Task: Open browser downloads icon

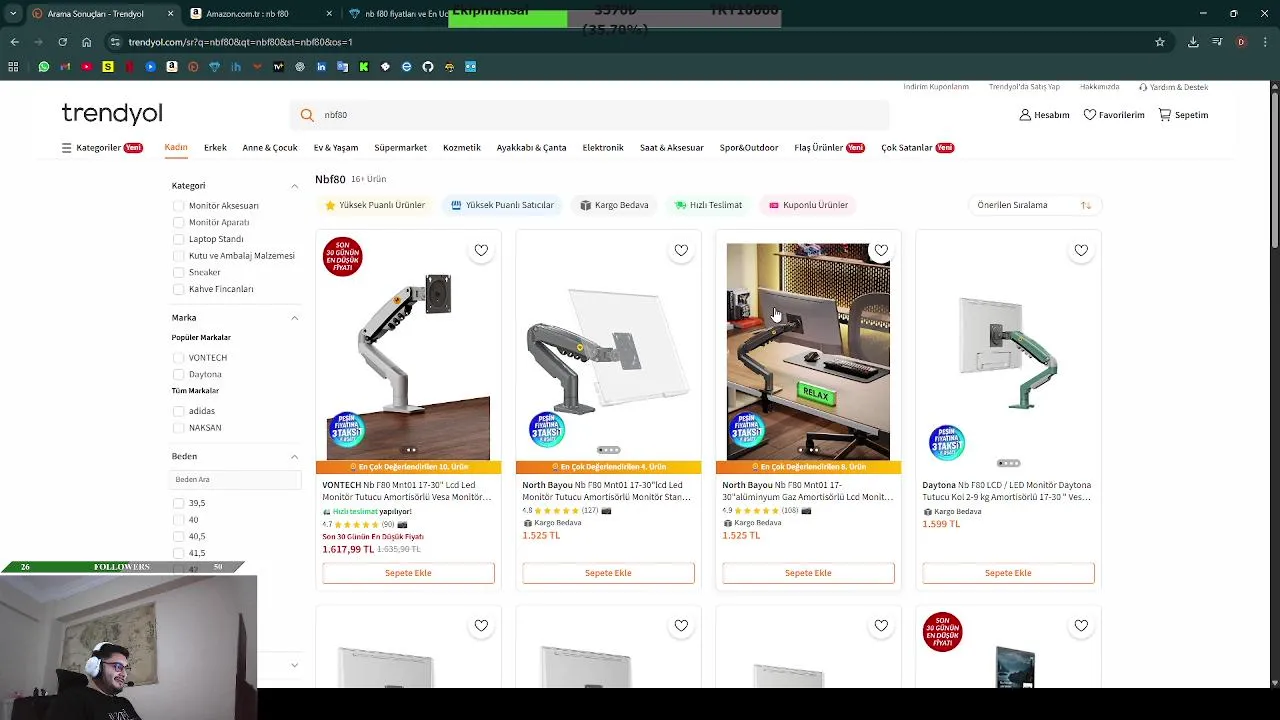Action: (x=1193, y=42)
